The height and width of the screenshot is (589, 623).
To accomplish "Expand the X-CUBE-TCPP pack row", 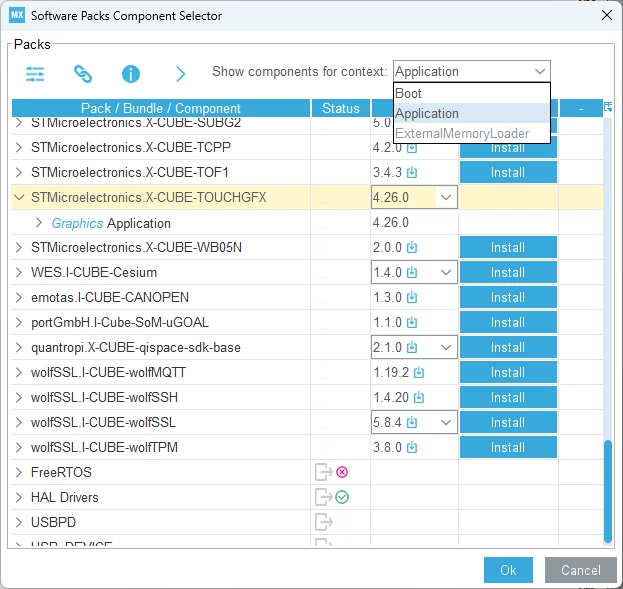I will coord(19,147).
